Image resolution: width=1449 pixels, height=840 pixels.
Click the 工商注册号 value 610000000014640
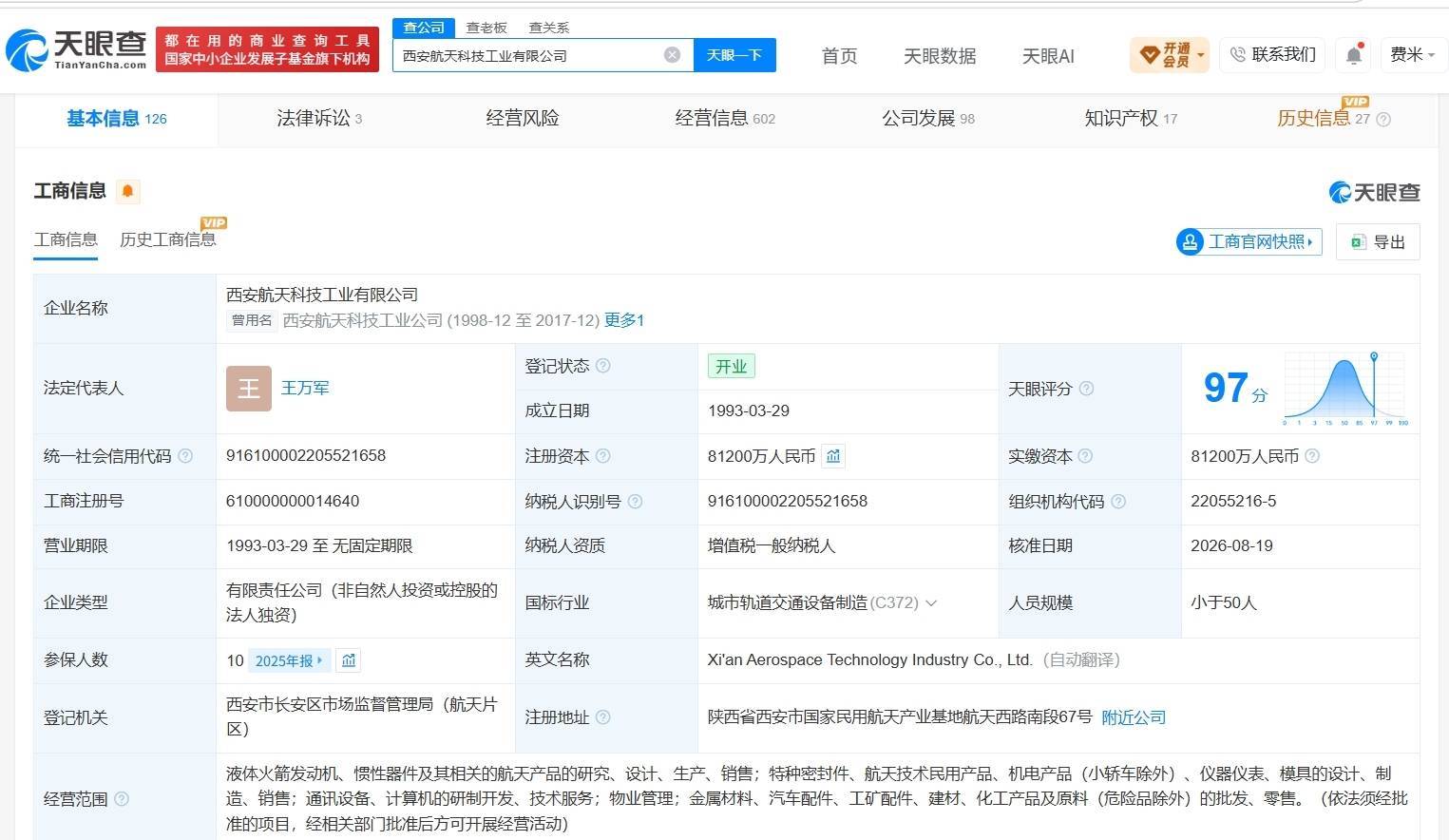[x=293, y=502]
